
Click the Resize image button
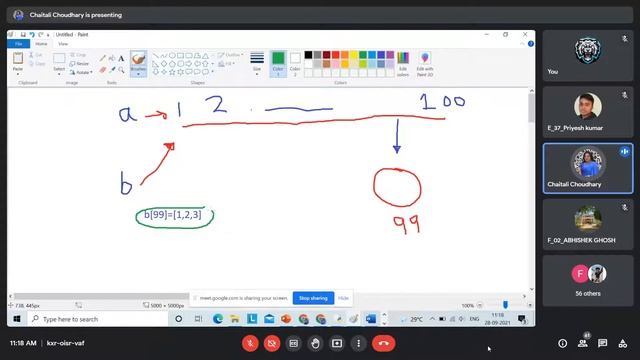79,64
